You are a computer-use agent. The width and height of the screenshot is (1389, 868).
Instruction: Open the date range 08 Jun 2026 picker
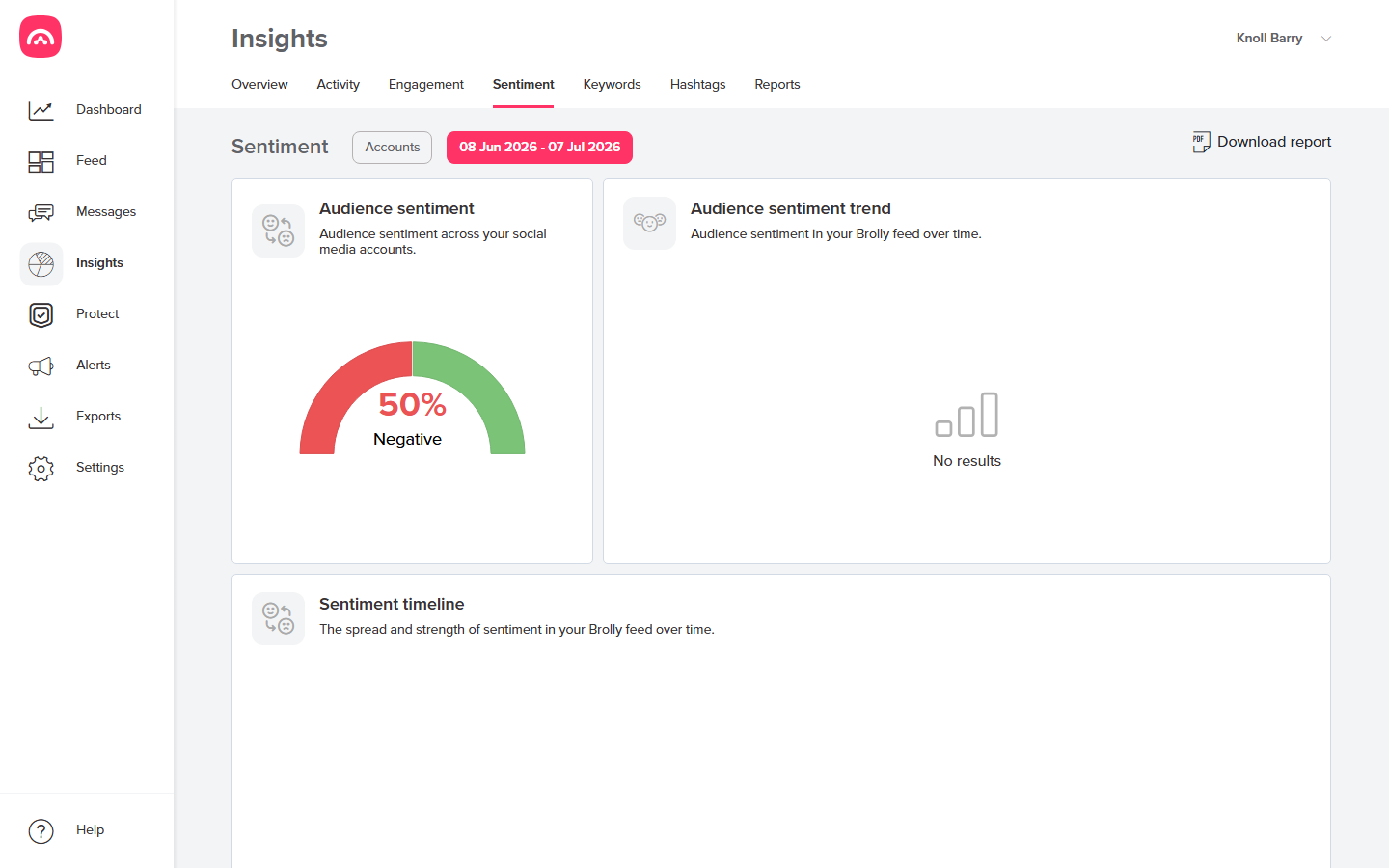[539, 148]
